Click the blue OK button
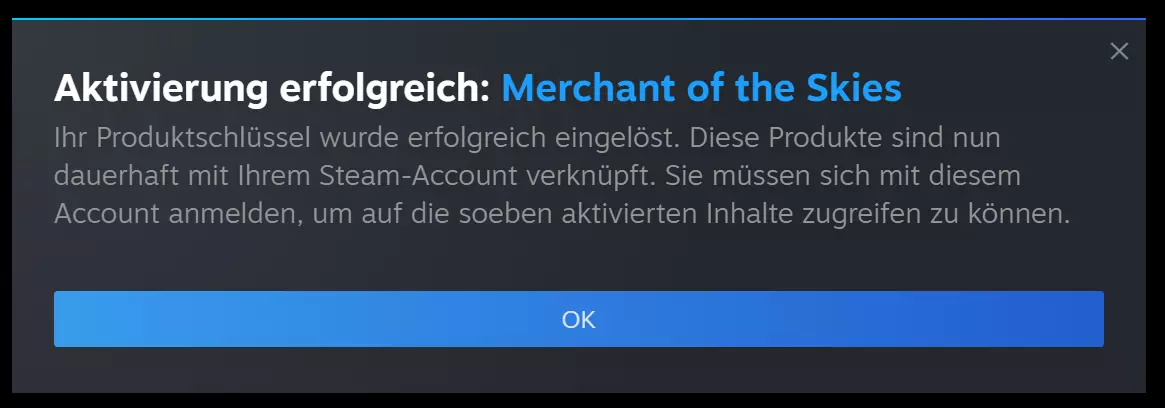The width and height of the screenshot is (1165, 408). point(578,319)
